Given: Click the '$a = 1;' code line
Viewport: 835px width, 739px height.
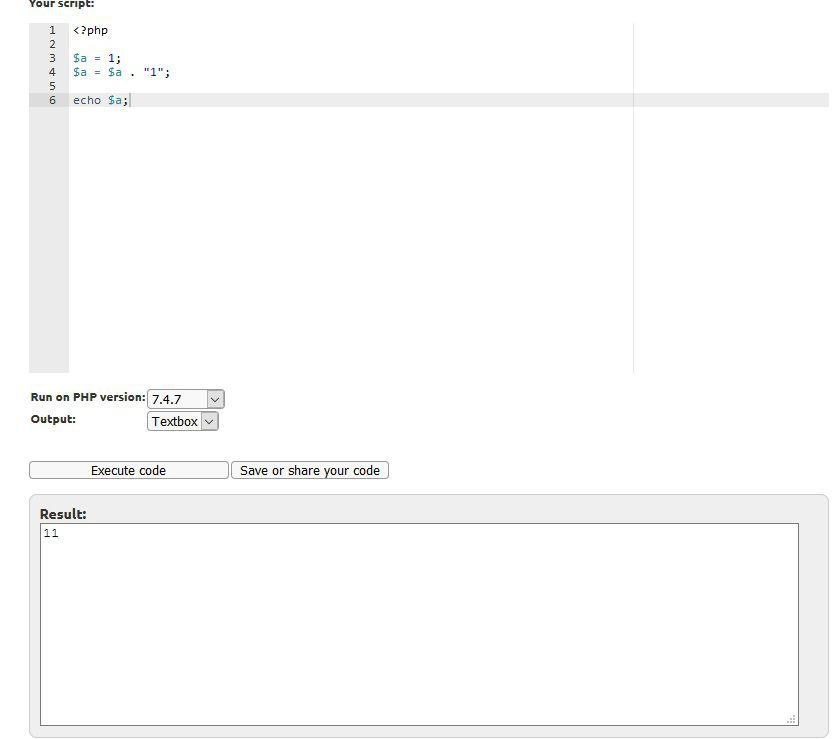Looking at the screenshot, I should (97, 58).
